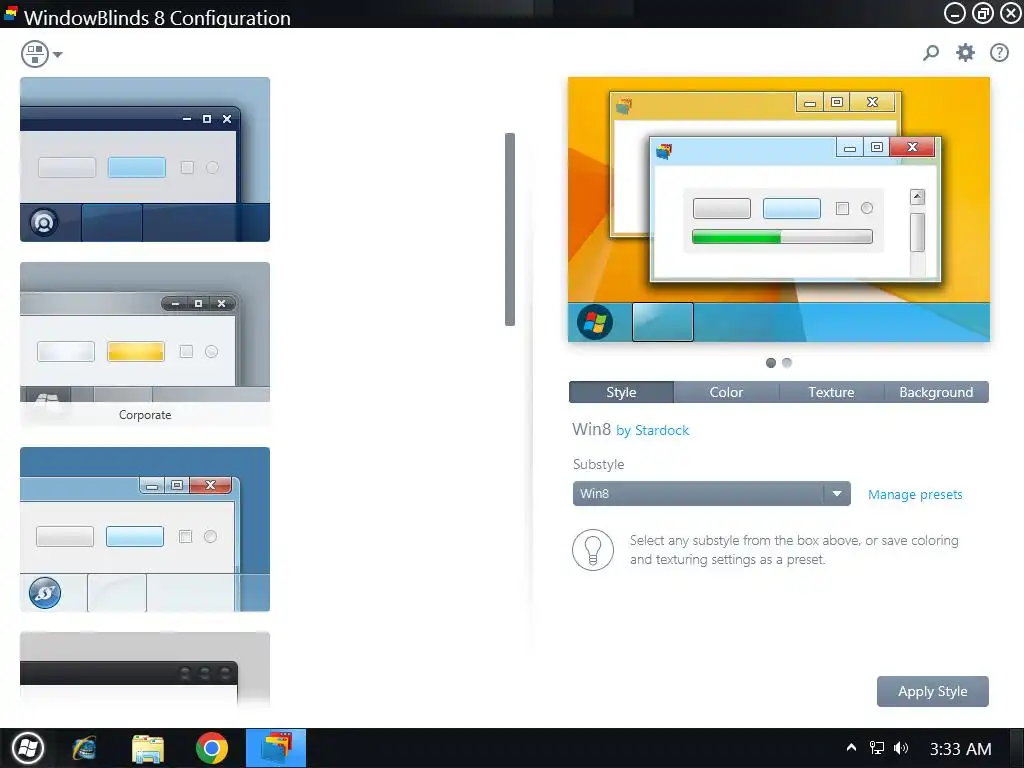Close the WindowBlinds 8 Configuration window
Screen dimensions: 1024x768
[x=1011, y=13]
